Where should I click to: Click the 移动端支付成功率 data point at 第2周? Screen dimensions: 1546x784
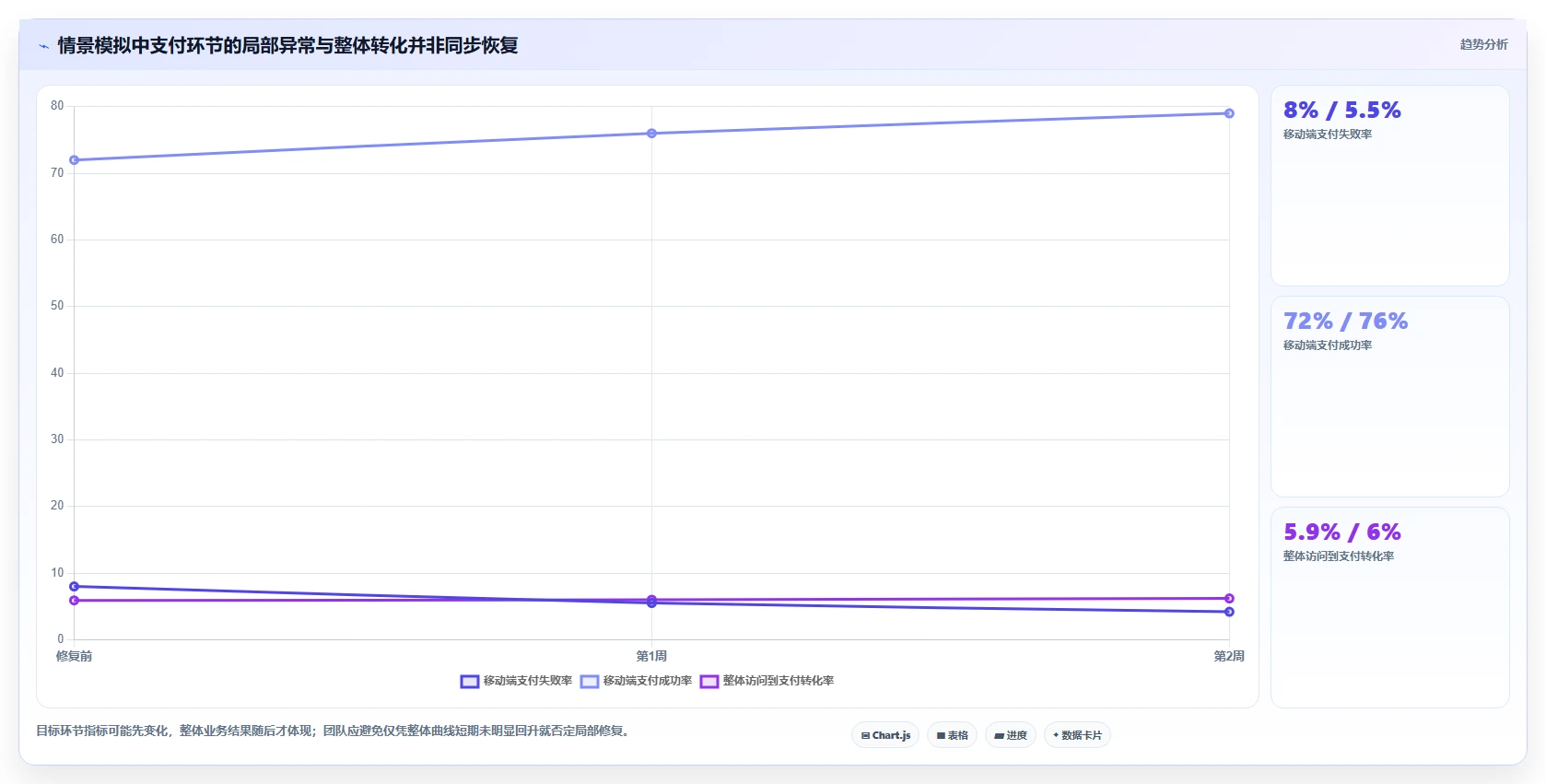click(x=1229, y=113)
